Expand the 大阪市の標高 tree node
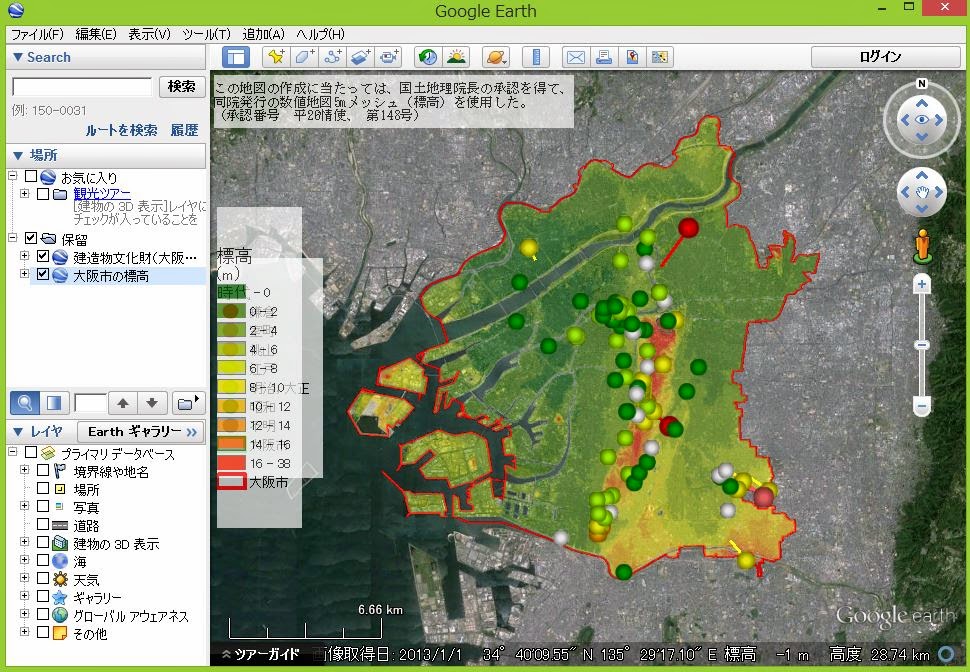 pyautogui.click(x=25, y=274)
